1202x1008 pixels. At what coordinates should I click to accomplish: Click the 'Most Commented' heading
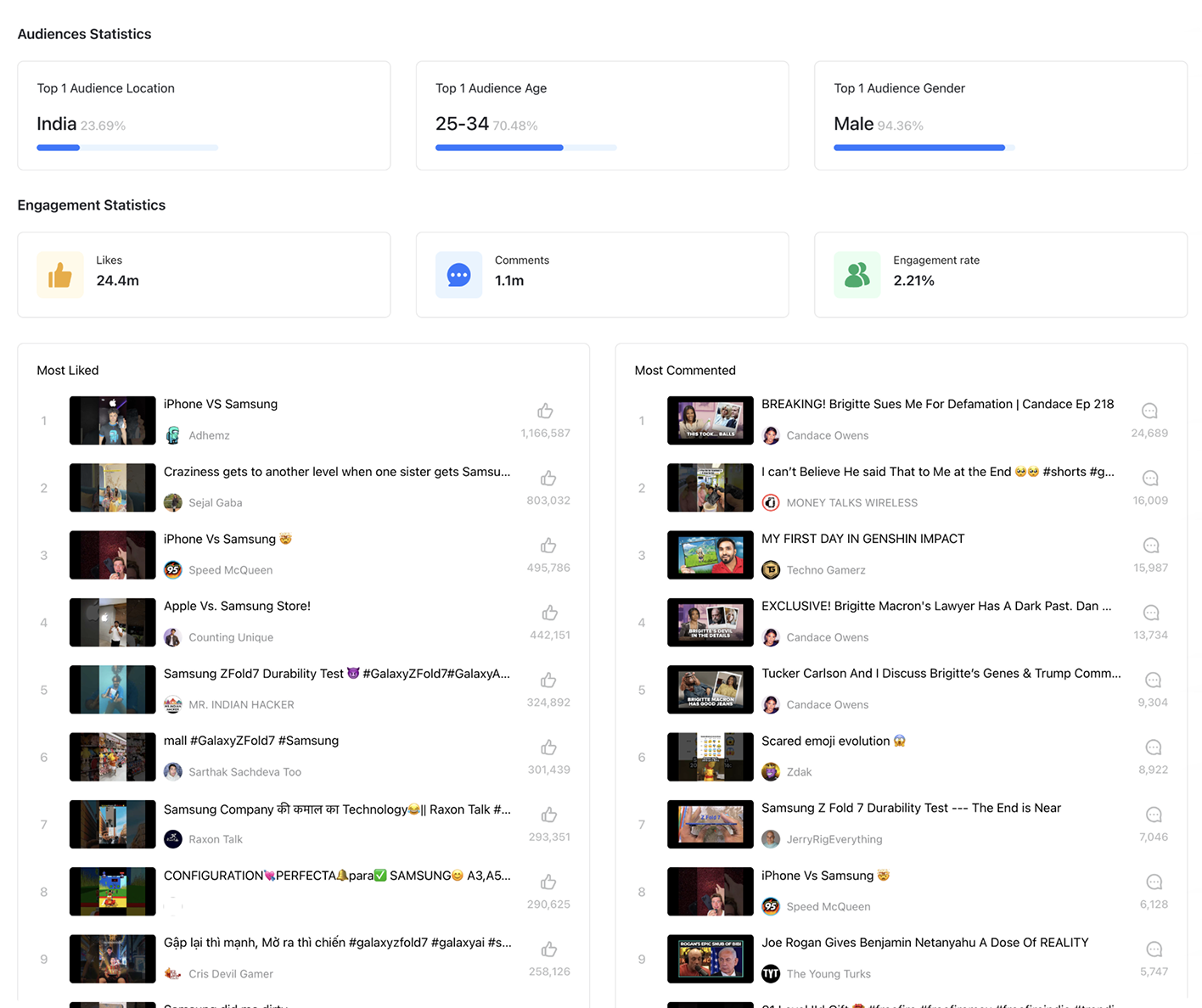pyautogui.click(x=685, y=370)
